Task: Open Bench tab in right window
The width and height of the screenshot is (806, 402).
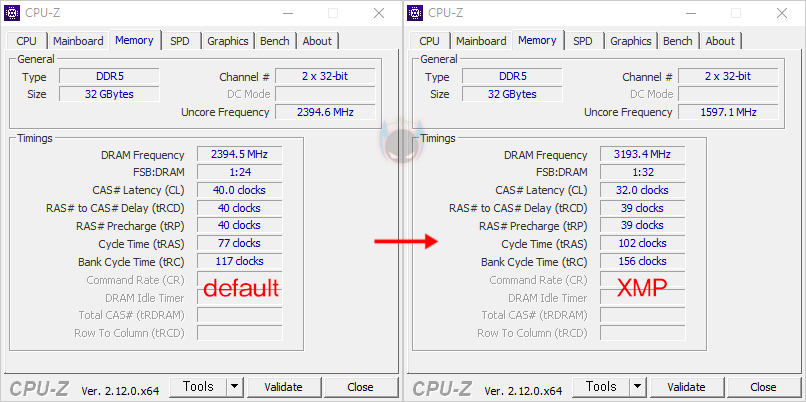Action: coord(677,41)
